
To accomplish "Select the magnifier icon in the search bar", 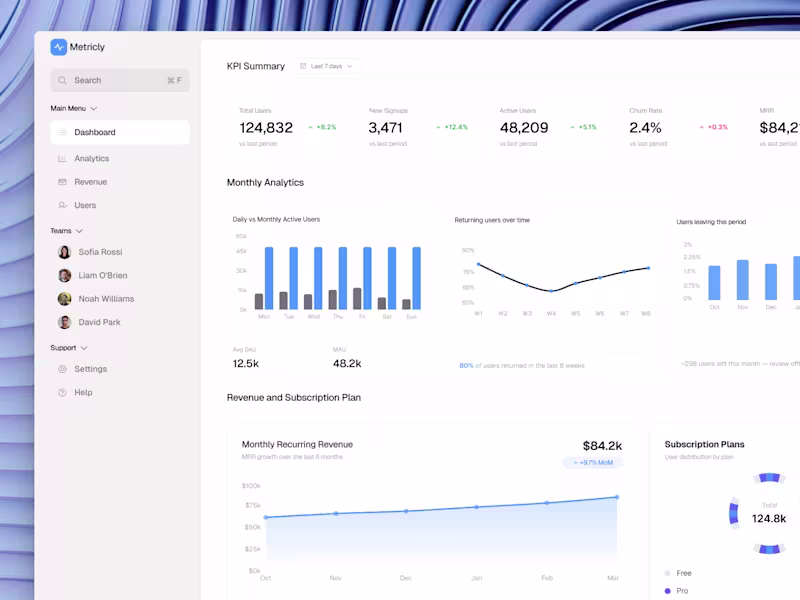I will [x=63, y=80].
